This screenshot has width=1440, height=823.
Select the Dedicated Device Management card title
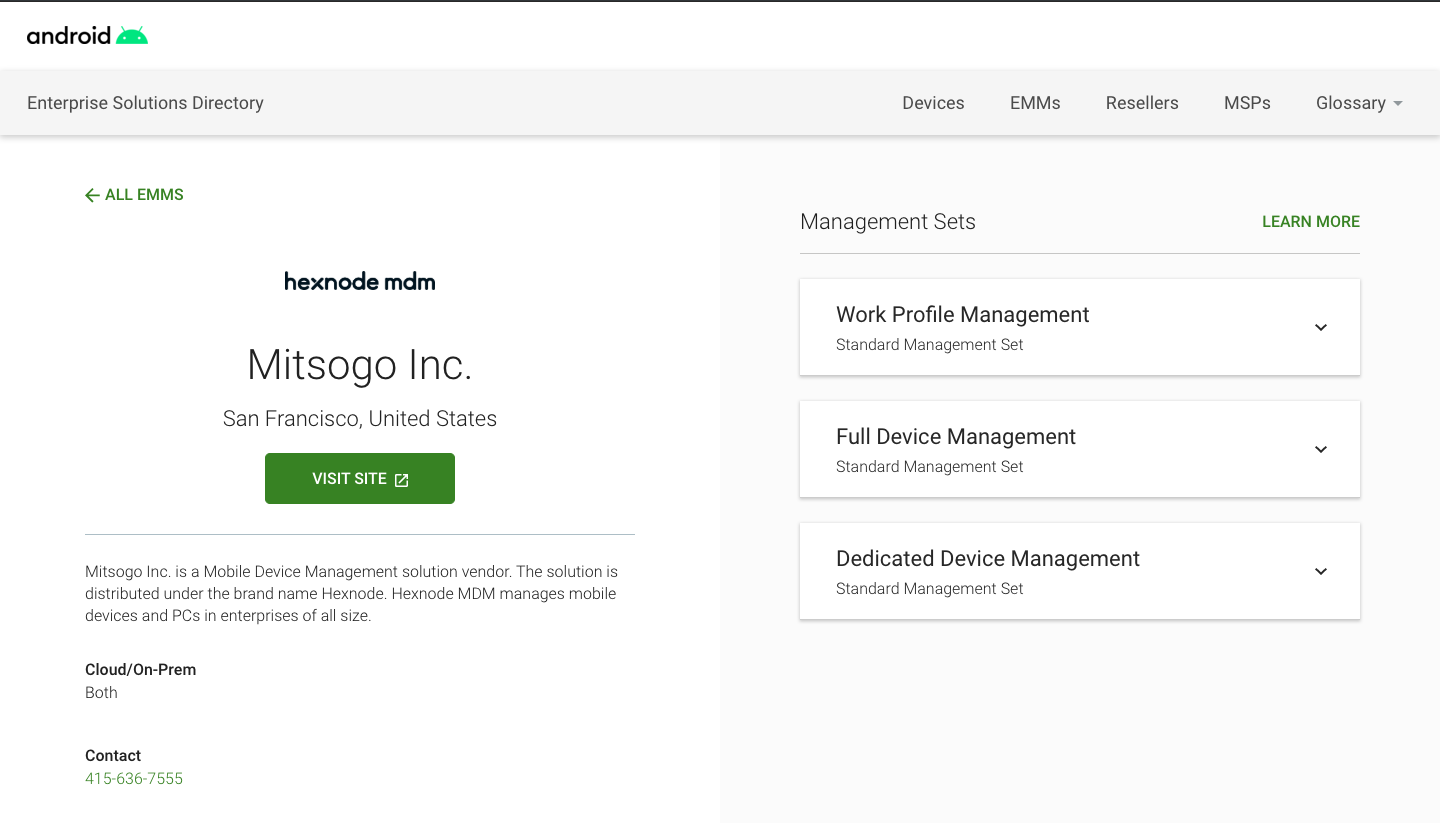point(987,559)
